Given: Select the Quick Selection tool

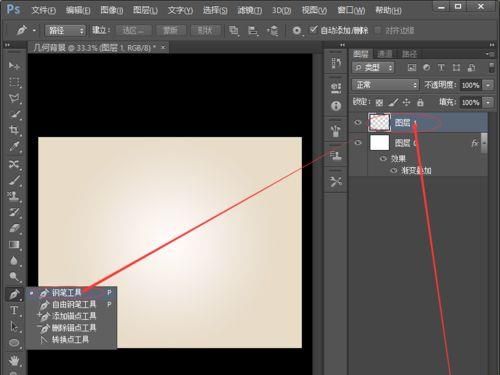Looking at the screenshot, I should pos(14,114).
